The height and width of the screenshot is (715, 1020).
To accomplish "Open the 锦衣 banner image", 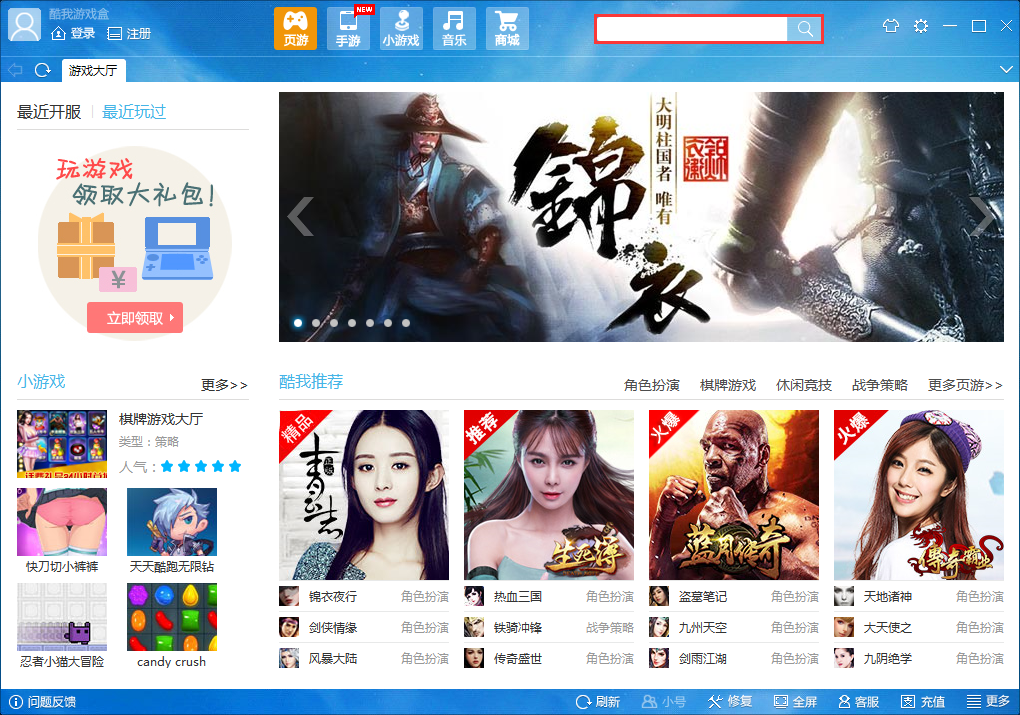I will (x=641, y=217).
